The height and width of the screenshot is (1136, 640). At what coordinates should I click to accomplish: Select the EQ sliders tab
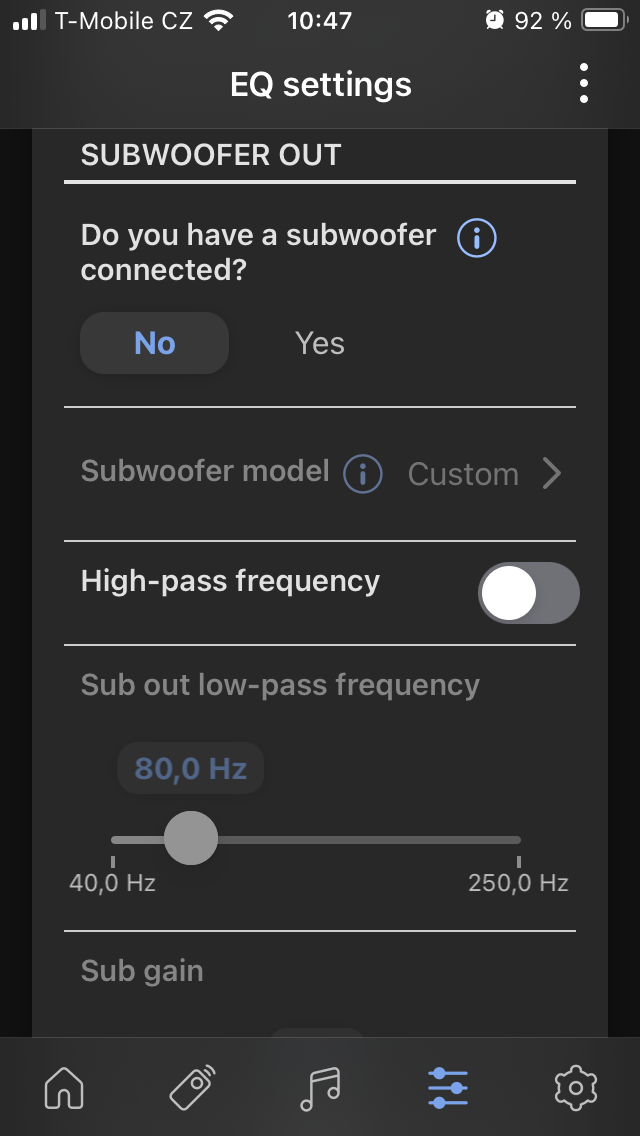click(447, 1087)
